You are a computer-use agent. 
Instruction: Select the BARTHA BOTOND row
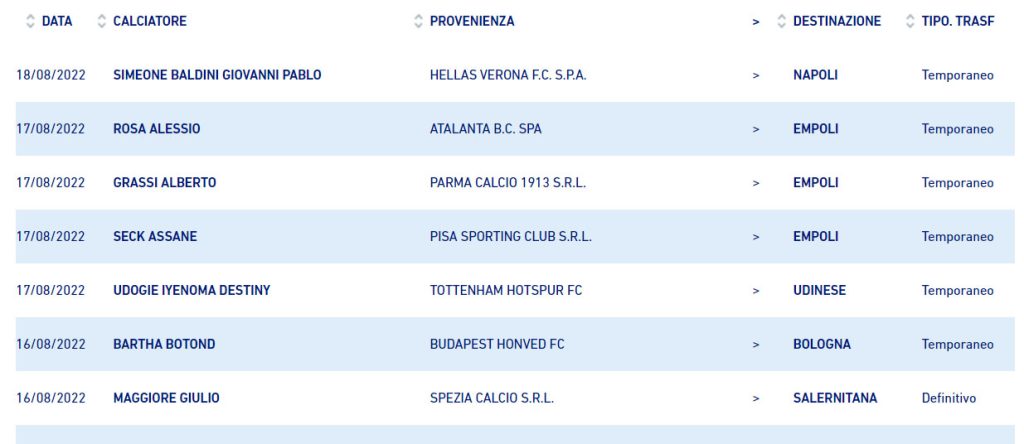click(x=515, y=344)
